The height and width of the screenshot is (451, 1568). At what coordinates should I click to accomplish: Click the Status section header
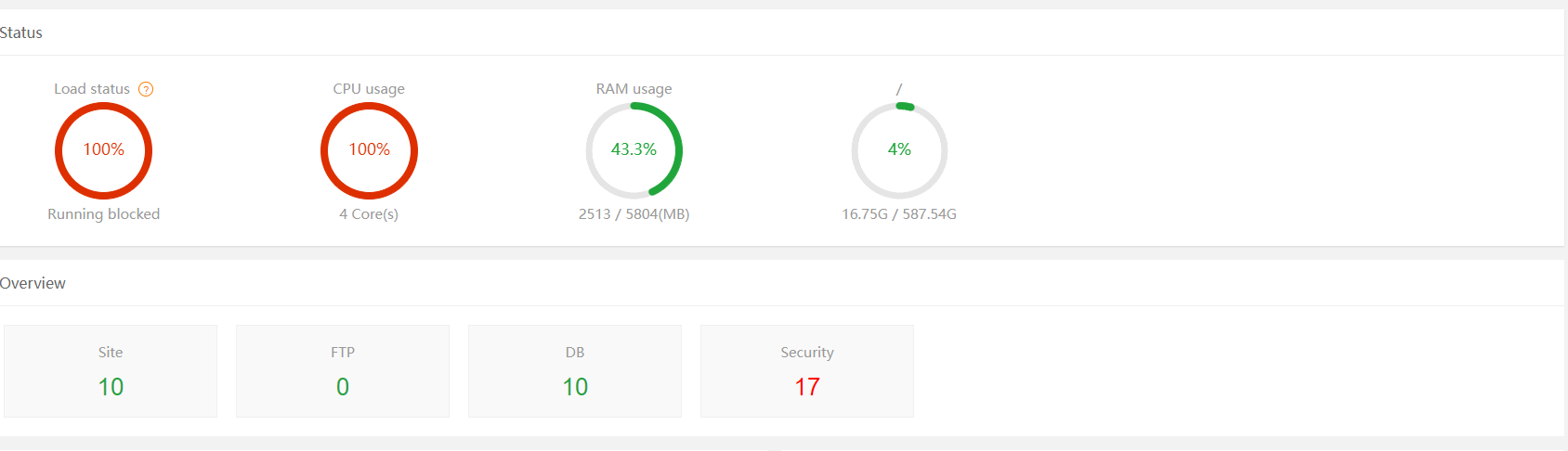coord(21,33)
